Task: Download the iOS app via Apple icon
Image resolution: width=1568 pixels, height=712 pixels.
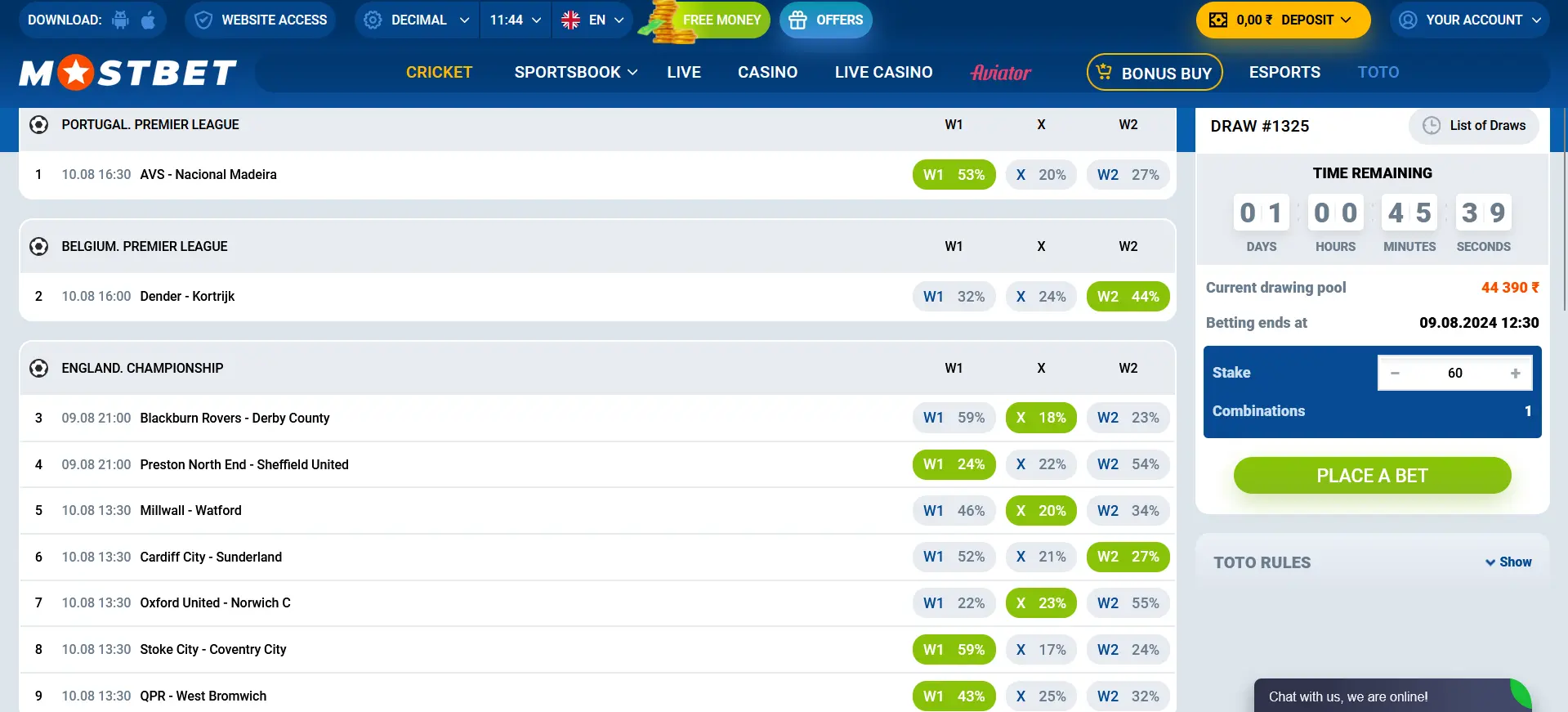Action: click(x=148, y=20)
